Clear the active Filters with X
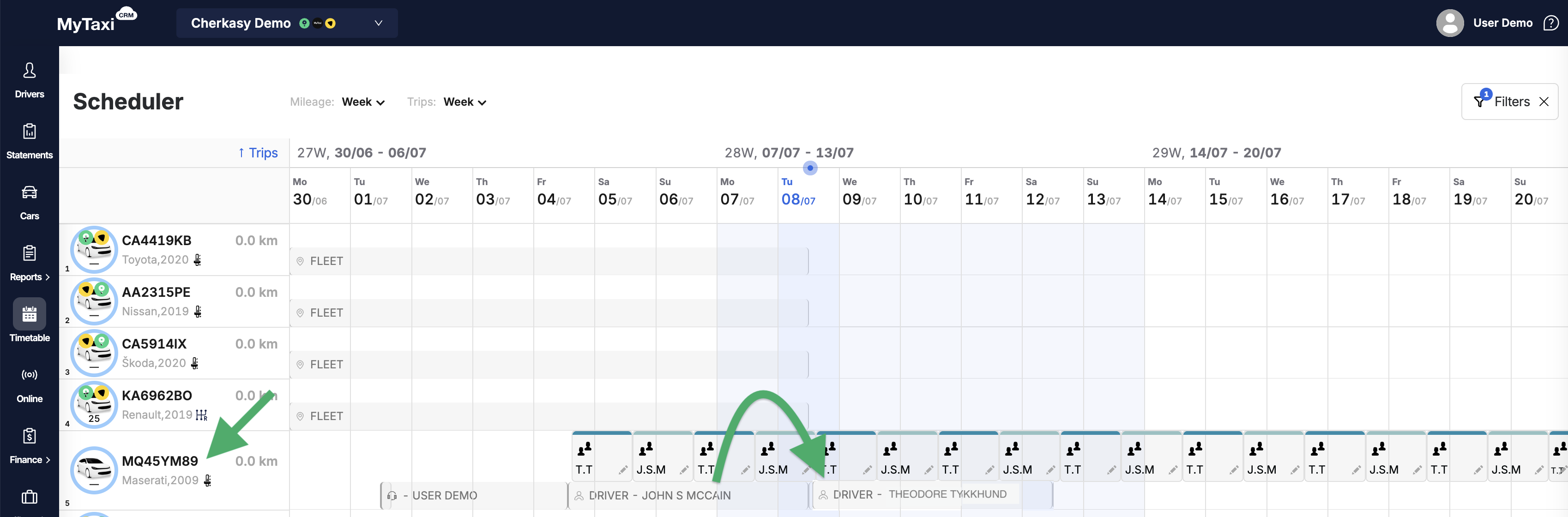Screen dimensions: 1568x517 [1544, 102]
